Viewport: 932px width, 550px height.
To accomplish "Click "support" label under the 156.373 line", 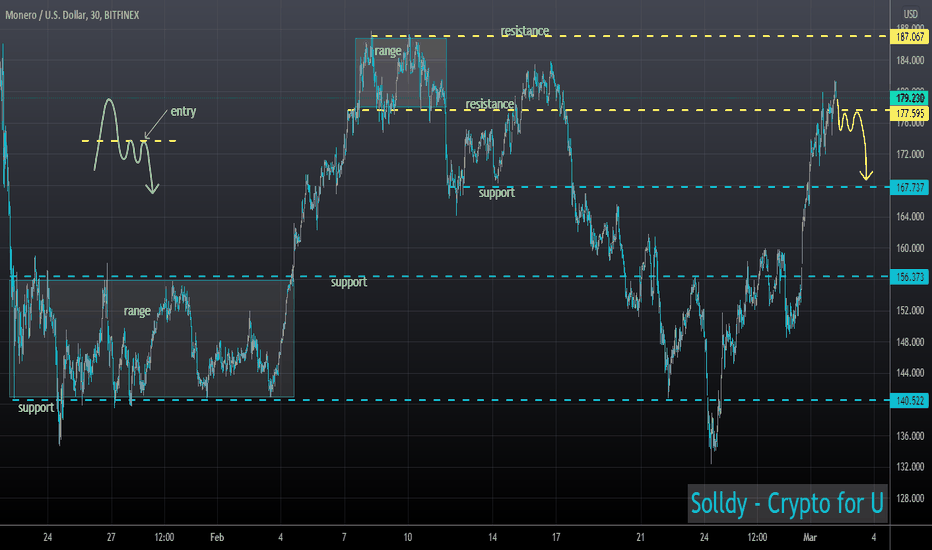I will click(348, 282).
